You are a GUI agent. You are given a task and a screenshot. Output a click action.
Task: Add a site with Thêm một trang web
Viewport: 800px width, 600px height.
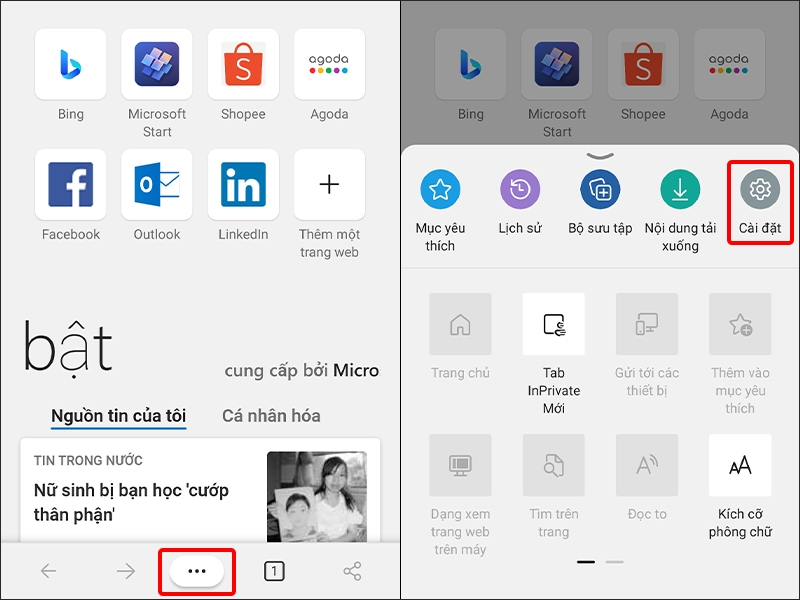tap(329, 184)
